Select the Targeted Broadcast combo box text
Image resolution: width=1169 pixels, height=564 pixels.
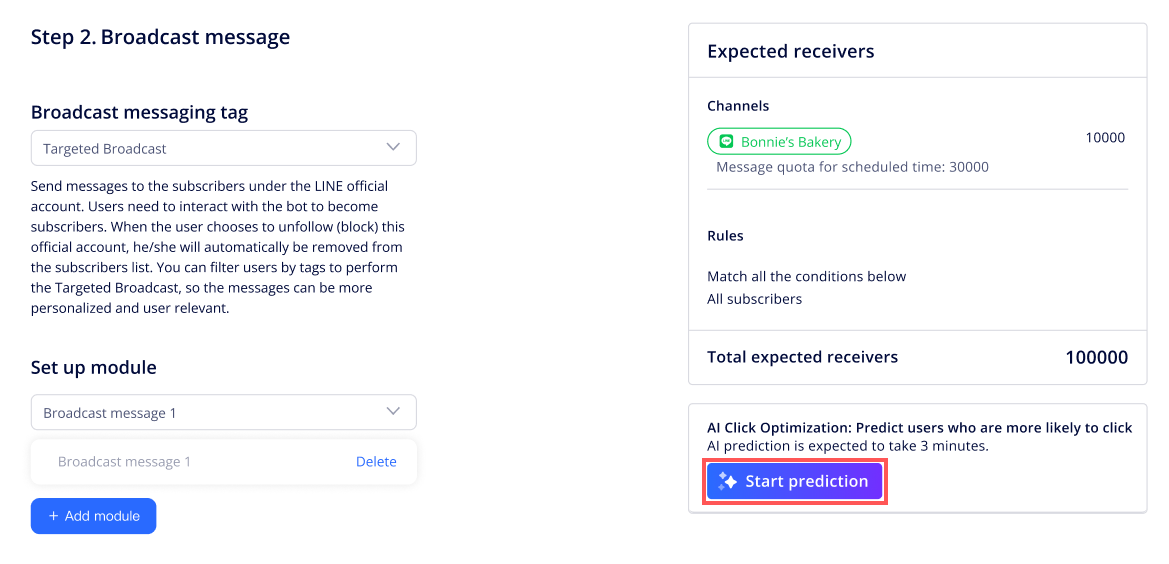[x=105, y=148]
